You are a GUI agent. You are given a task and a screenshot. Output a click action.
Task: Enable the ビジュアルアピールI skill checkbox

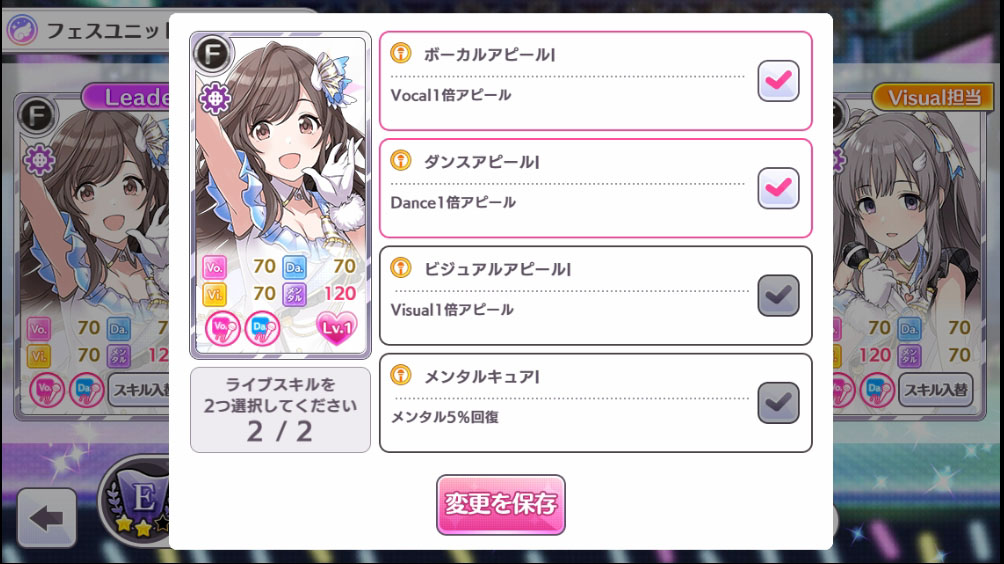(x=778, y=295)
